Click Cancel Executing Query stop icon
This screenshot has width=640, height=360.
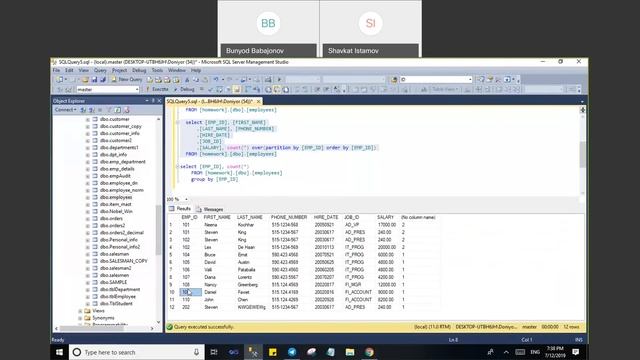[x=202, y=89]
